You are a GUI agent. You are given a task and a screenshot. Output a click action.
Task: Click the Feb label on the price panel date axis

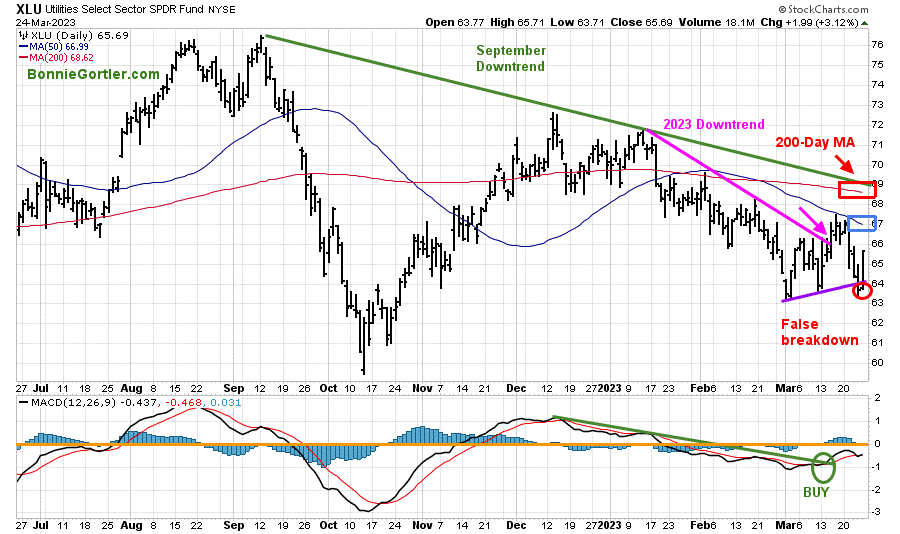[x=700, y=388]
